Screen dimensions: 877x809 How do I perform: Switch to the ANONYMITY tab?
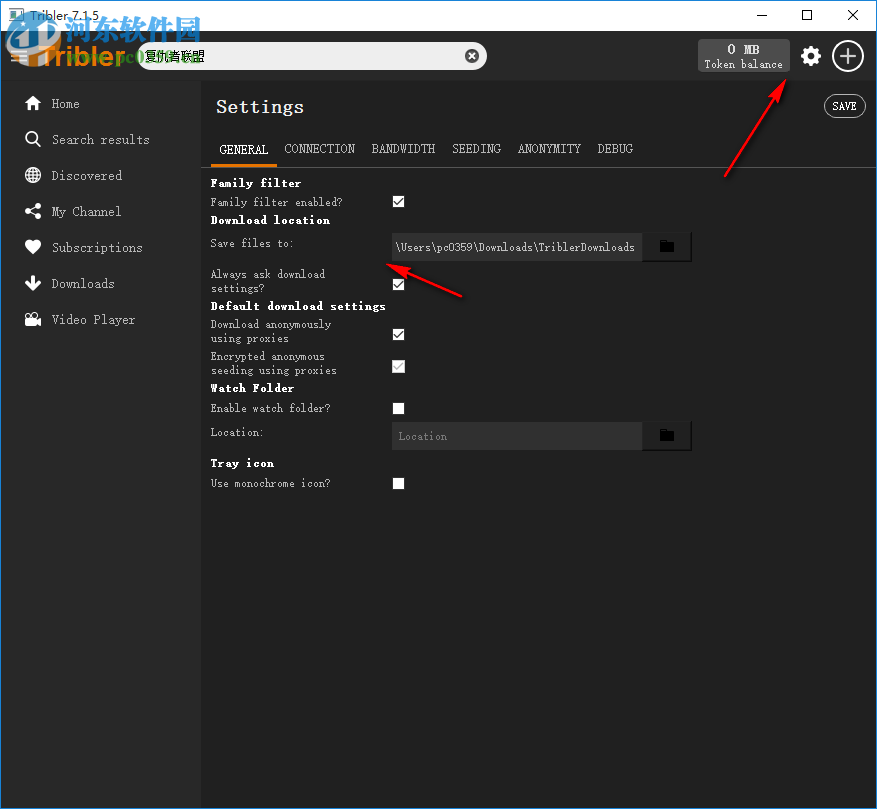(549, 149)
